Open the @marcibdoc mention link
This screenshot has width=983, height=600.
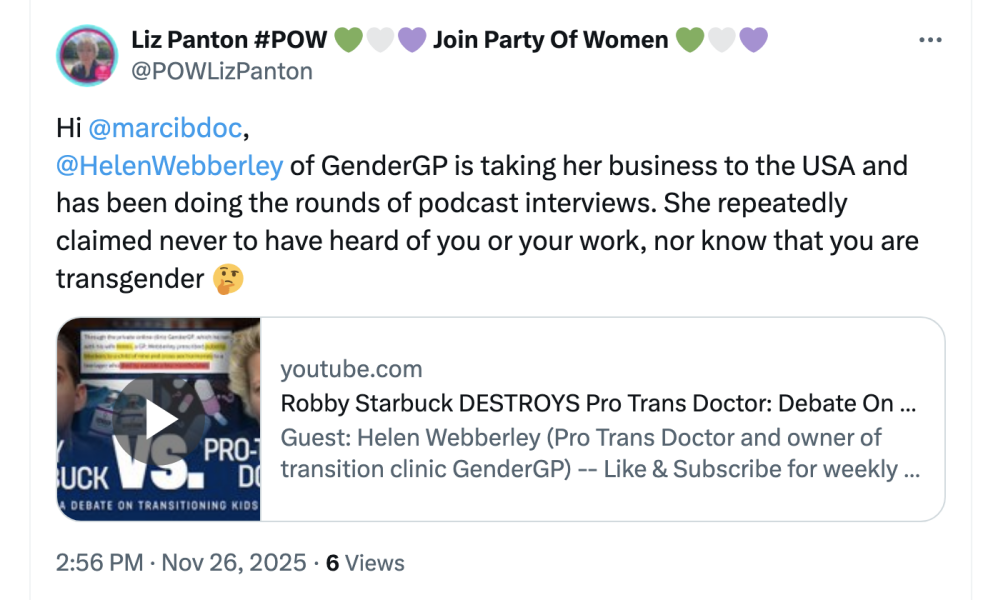165,128
